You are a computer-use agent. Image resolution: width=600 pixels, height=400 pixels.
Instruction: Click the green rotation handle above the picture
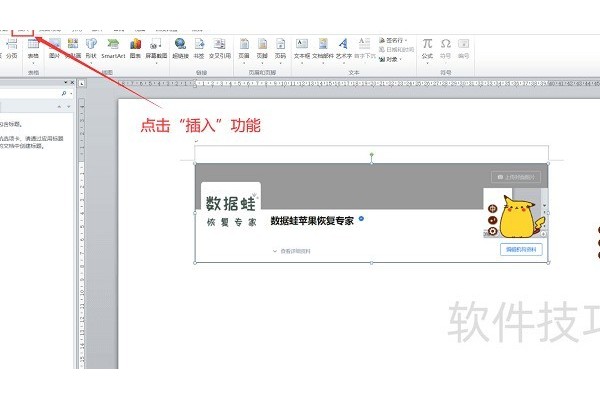coord(372,155)
